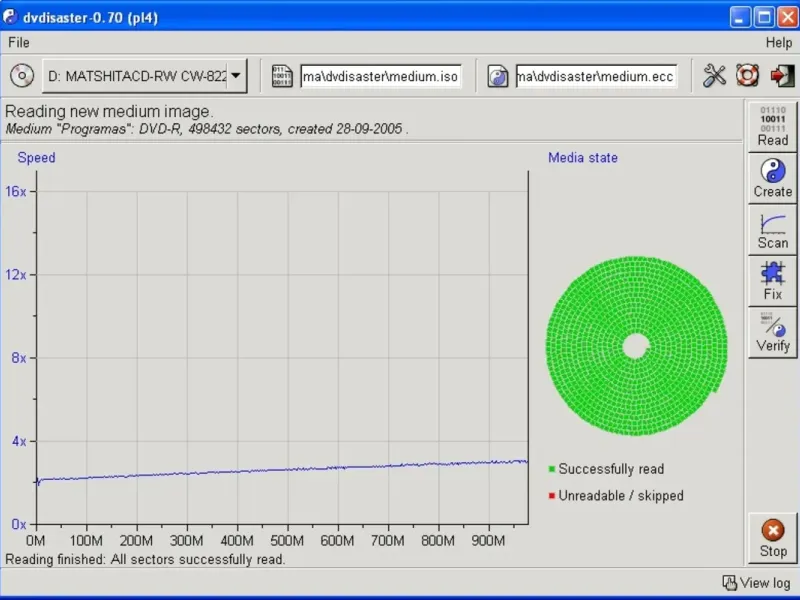
Task: Click 'Reading finished' status message
Action: 145,559
